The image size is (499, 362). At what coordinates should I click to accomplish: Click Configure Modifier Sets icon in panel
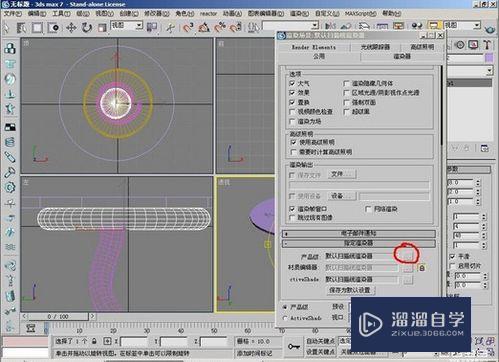pyautogui.click(x=484, y=148)
